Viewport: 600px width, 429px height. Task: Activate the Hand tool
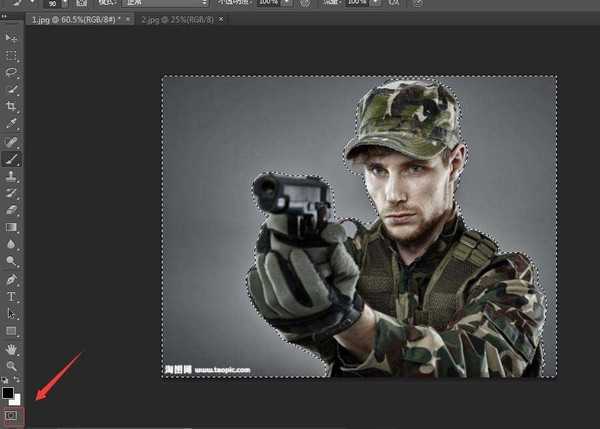point(12,350)
